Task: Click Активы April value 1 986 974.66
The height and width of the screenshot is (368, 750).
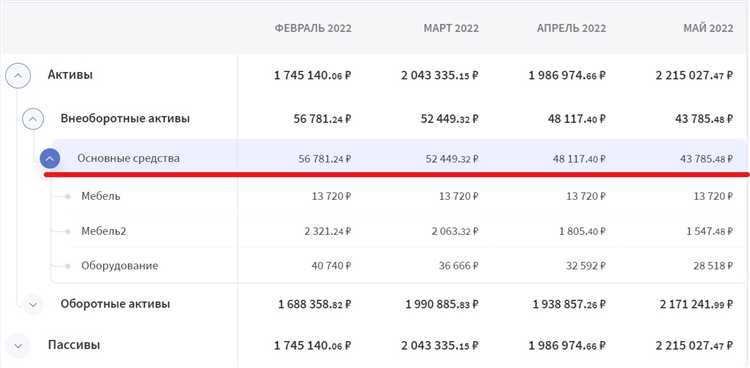Action: point(567,75)
